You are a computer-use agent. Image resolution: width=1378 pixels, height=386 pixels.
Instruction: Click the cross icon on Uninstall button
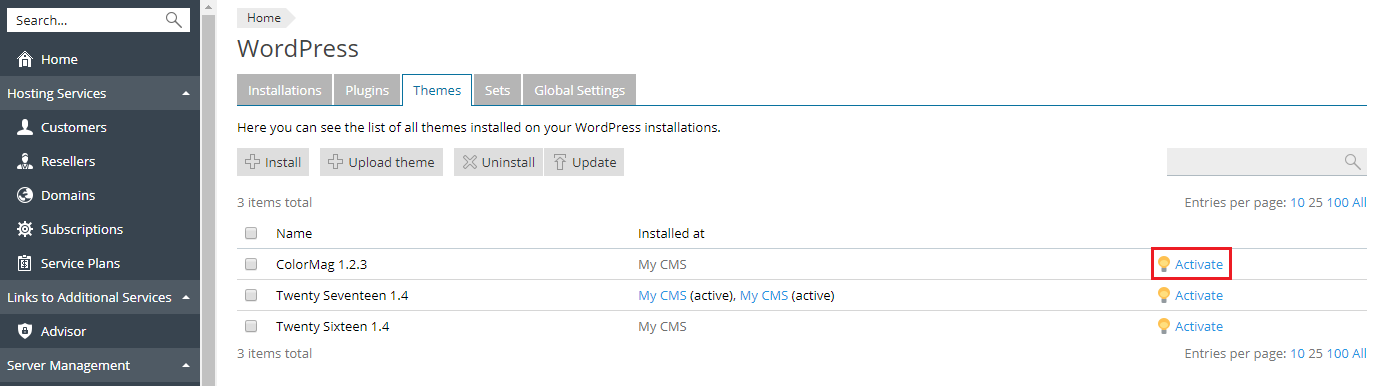point(470,162)
